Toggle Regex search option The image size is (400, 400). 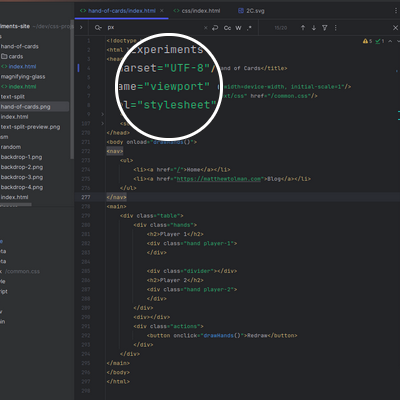(x=249, y=28)
